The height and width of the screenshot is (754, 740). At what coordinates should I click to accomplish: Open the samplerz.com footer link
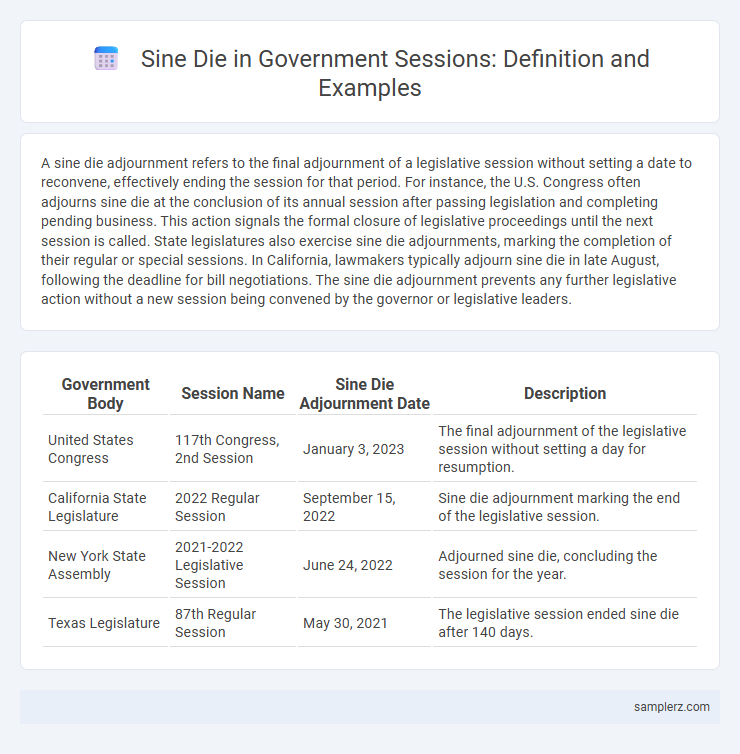[x=671, y=707]
